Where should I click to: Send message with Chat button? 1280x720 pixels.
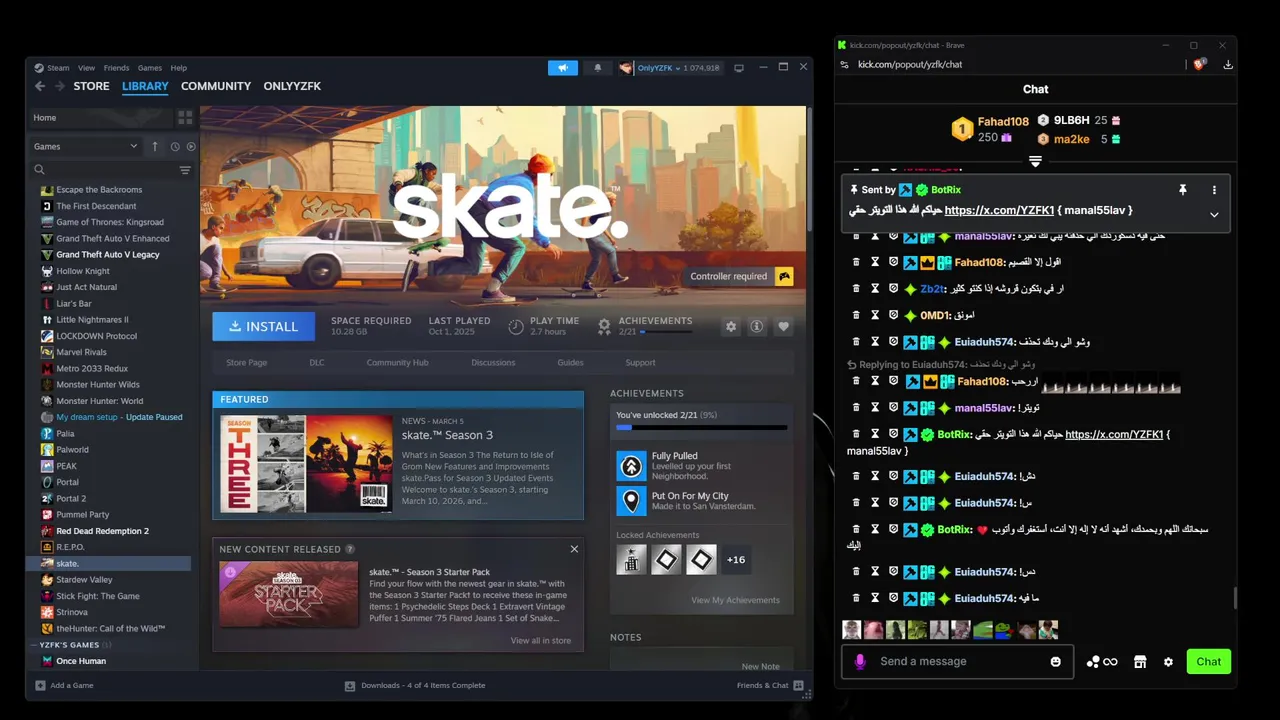click(1209, 662)
